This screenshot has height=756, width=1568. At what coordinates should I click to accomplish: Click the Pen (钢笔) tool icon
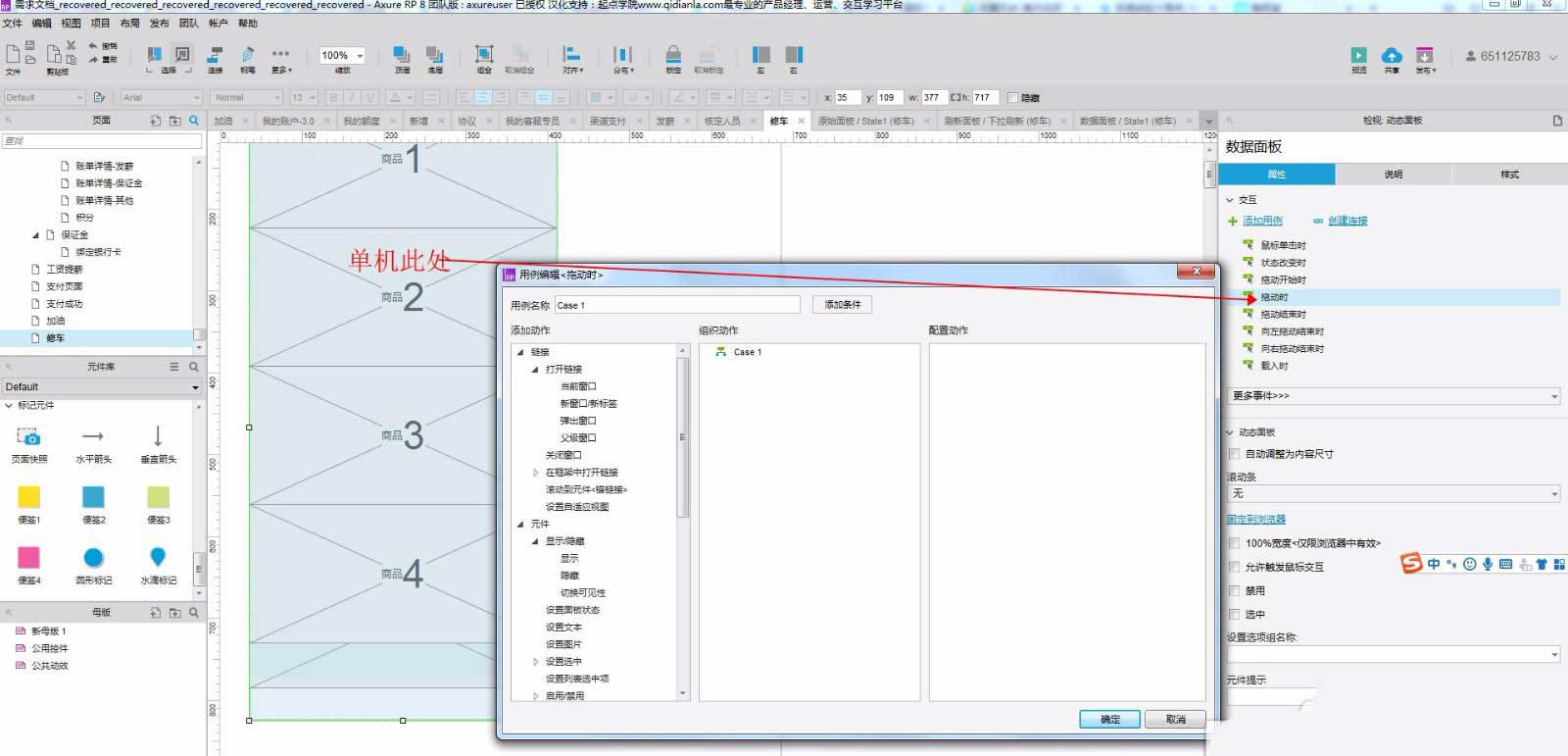[x=248, y=55]
